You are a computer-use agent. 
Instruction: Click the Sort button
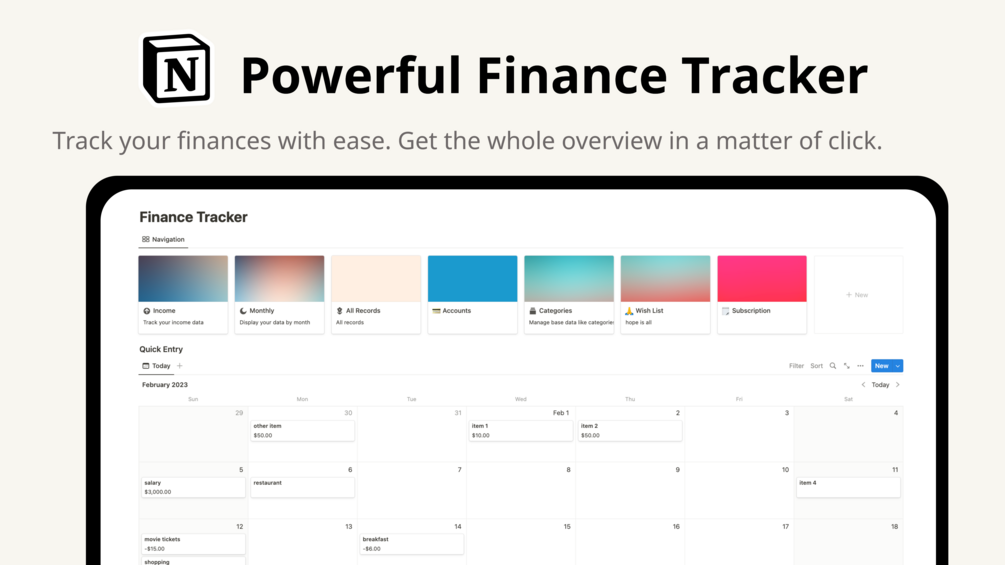pos(816,366)
